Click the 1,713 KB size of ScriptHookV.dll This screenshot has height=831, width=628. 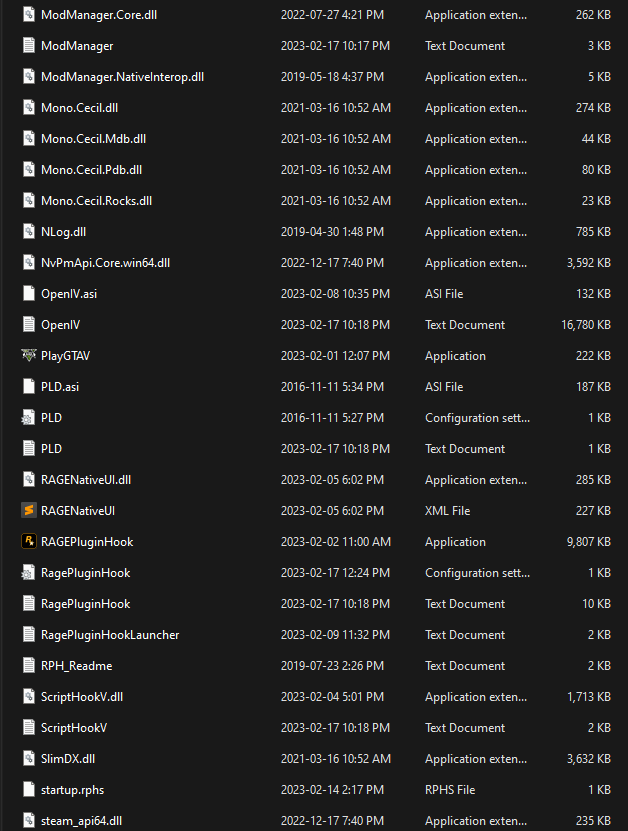click(x=589, y=697)
